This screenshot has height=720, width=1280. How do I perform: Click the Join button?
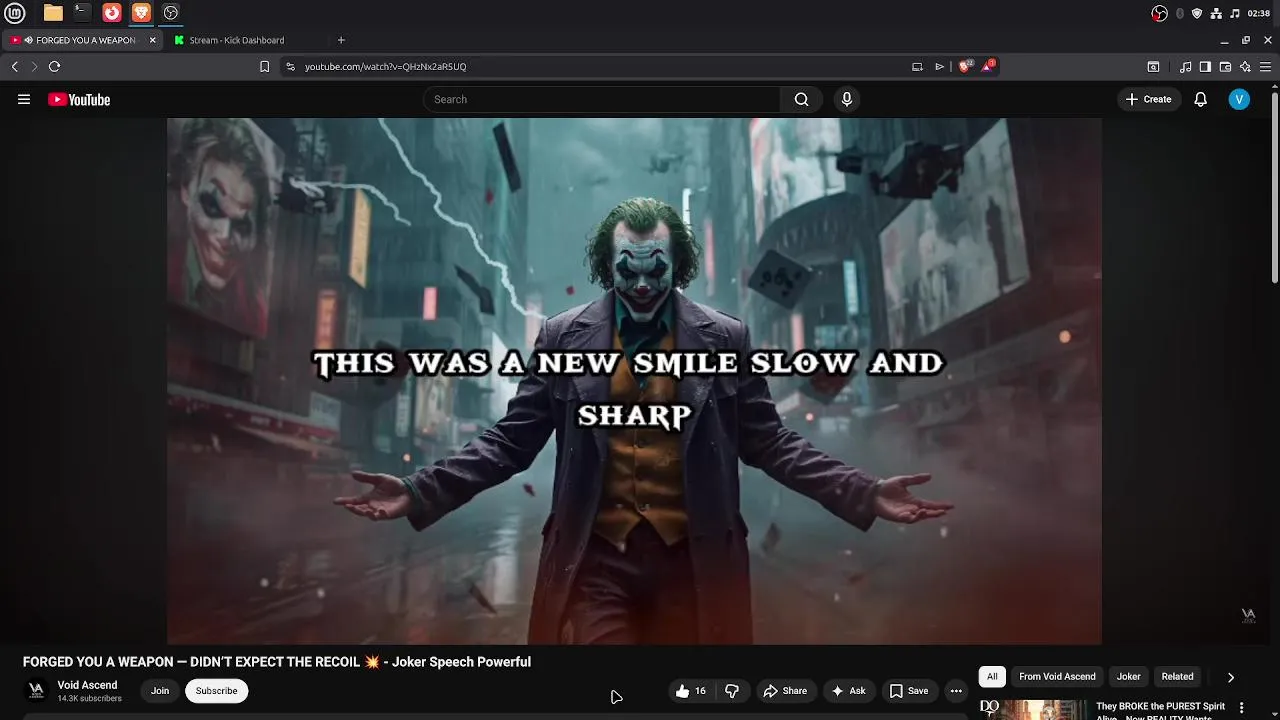[x=160, y=691]
